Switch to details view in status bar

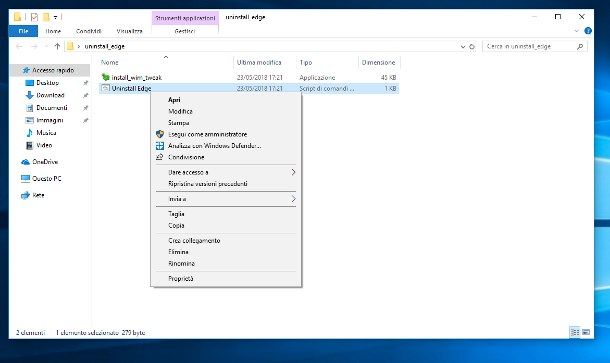575,332
